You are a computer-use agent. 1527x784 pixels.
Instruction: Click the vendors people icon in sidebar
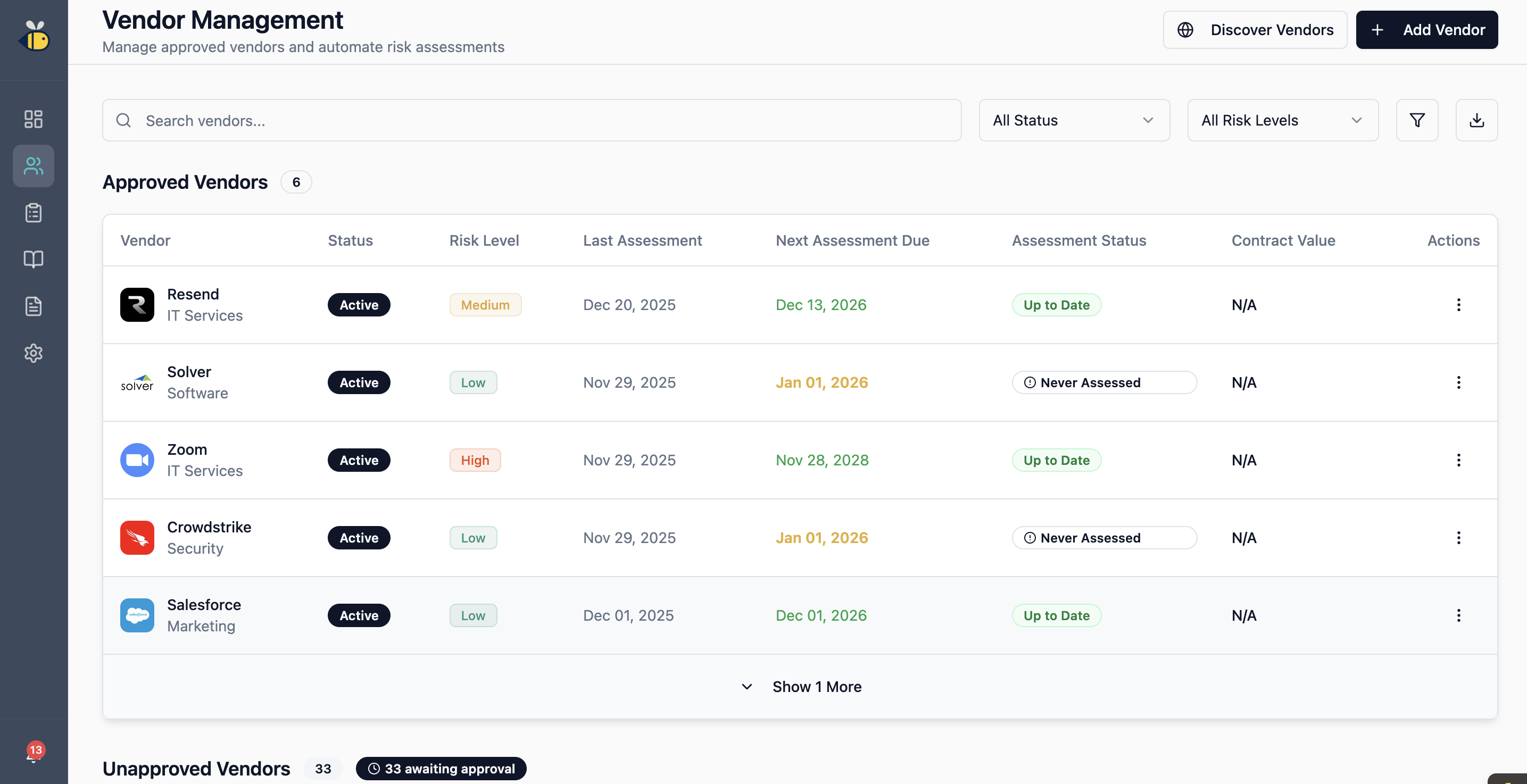coord(33,166)
